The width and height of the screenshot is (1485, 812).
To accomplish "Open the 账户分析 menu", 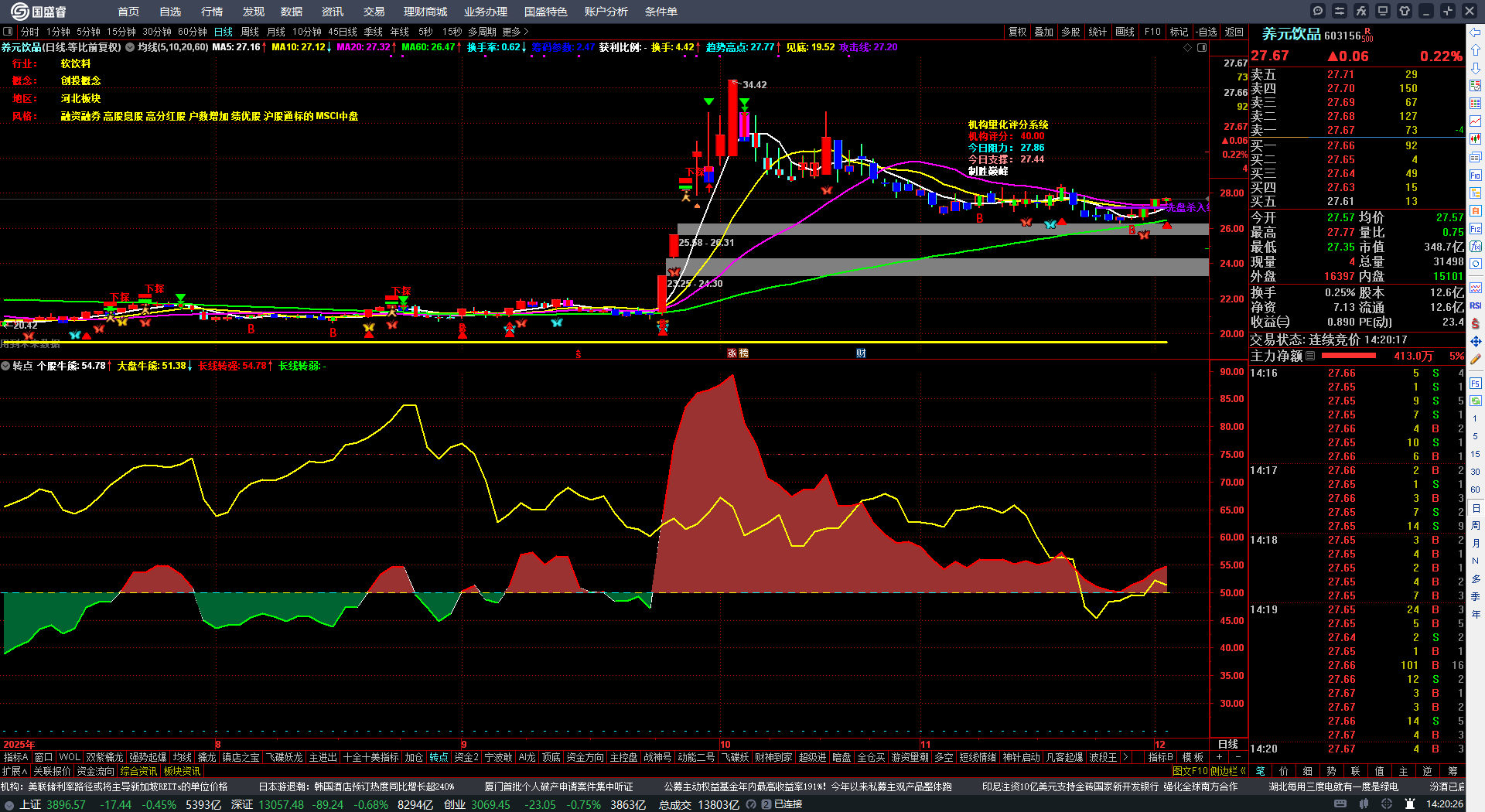I will point(606,12).
